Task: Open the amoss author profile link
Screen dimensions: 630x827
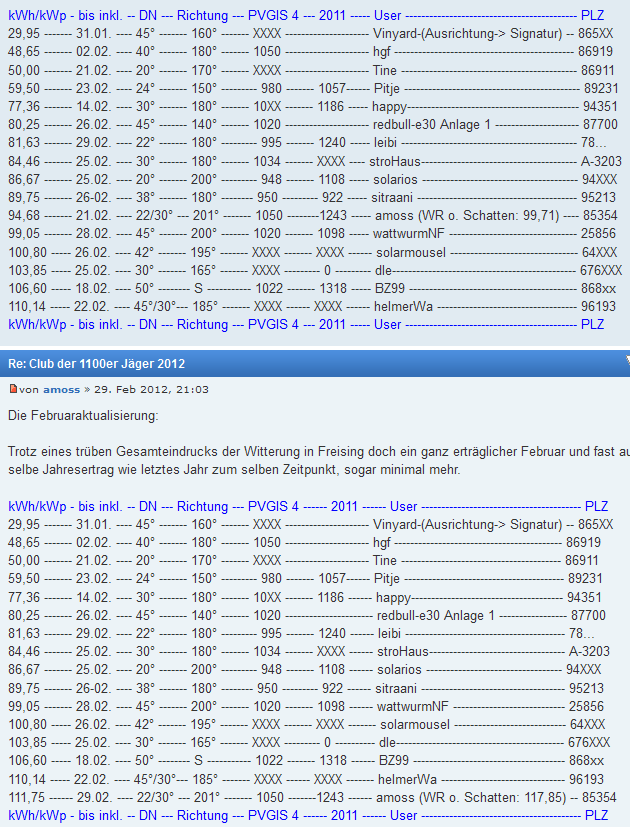Action: (61, 390)
